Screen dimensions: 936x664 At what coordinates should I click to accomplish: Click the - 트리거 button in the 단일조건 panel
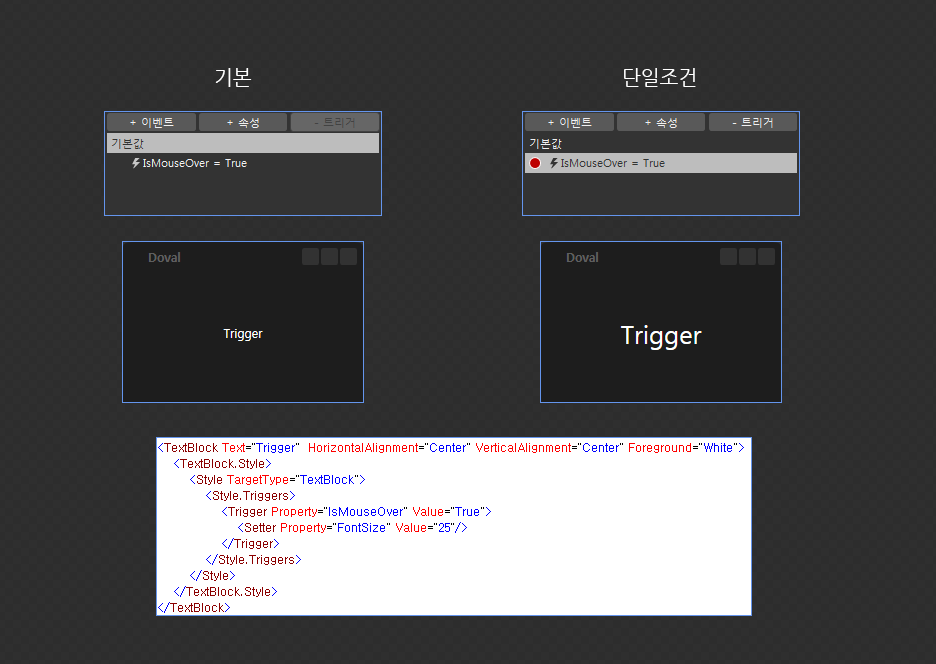click(x=753, y=122)
